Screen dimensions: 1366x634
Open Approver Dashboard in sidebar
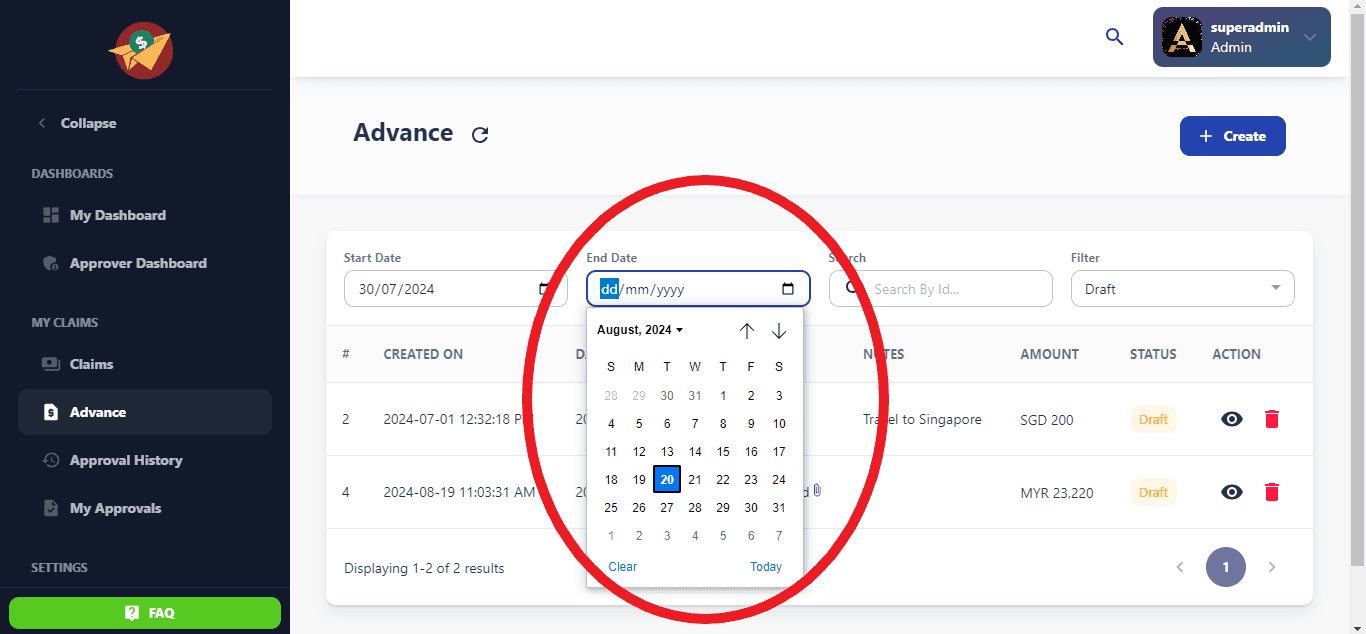(x=137, y=263)
